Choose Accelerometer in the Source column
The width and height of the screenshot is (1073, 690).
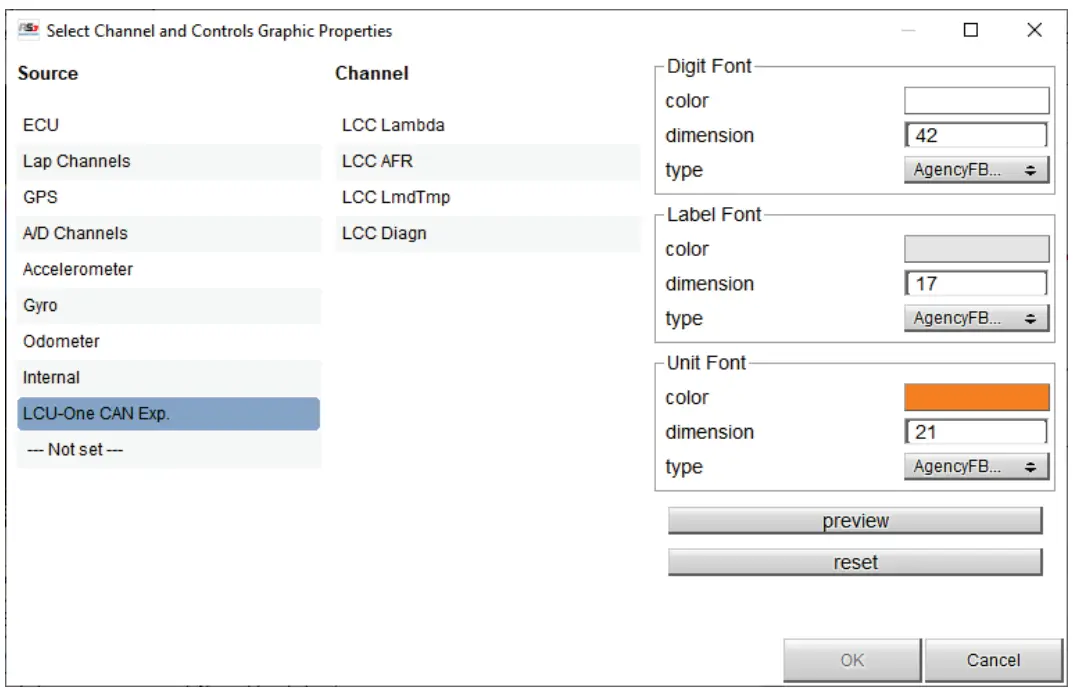[100, 269]
